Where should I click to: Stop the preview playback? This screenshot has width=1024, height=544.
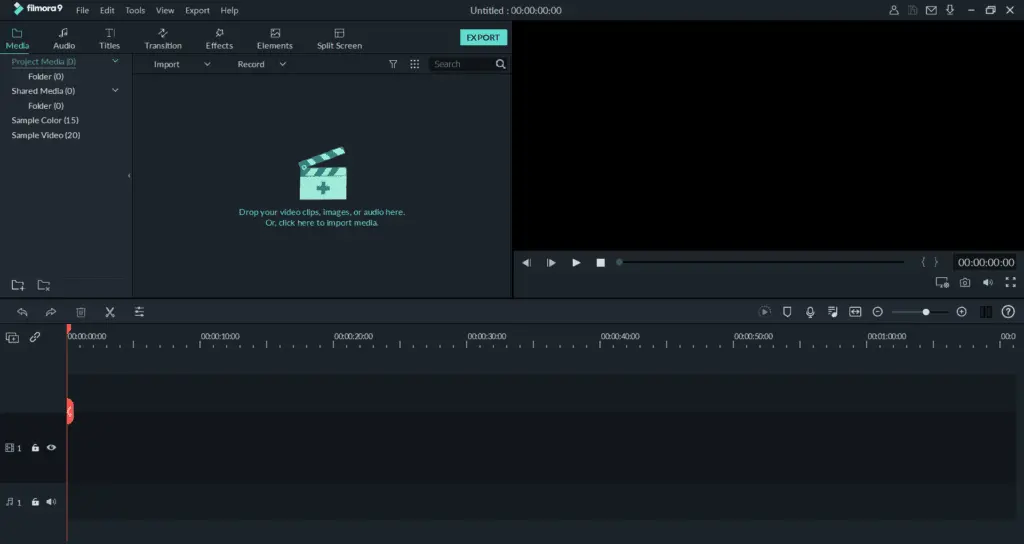[601, 263]
